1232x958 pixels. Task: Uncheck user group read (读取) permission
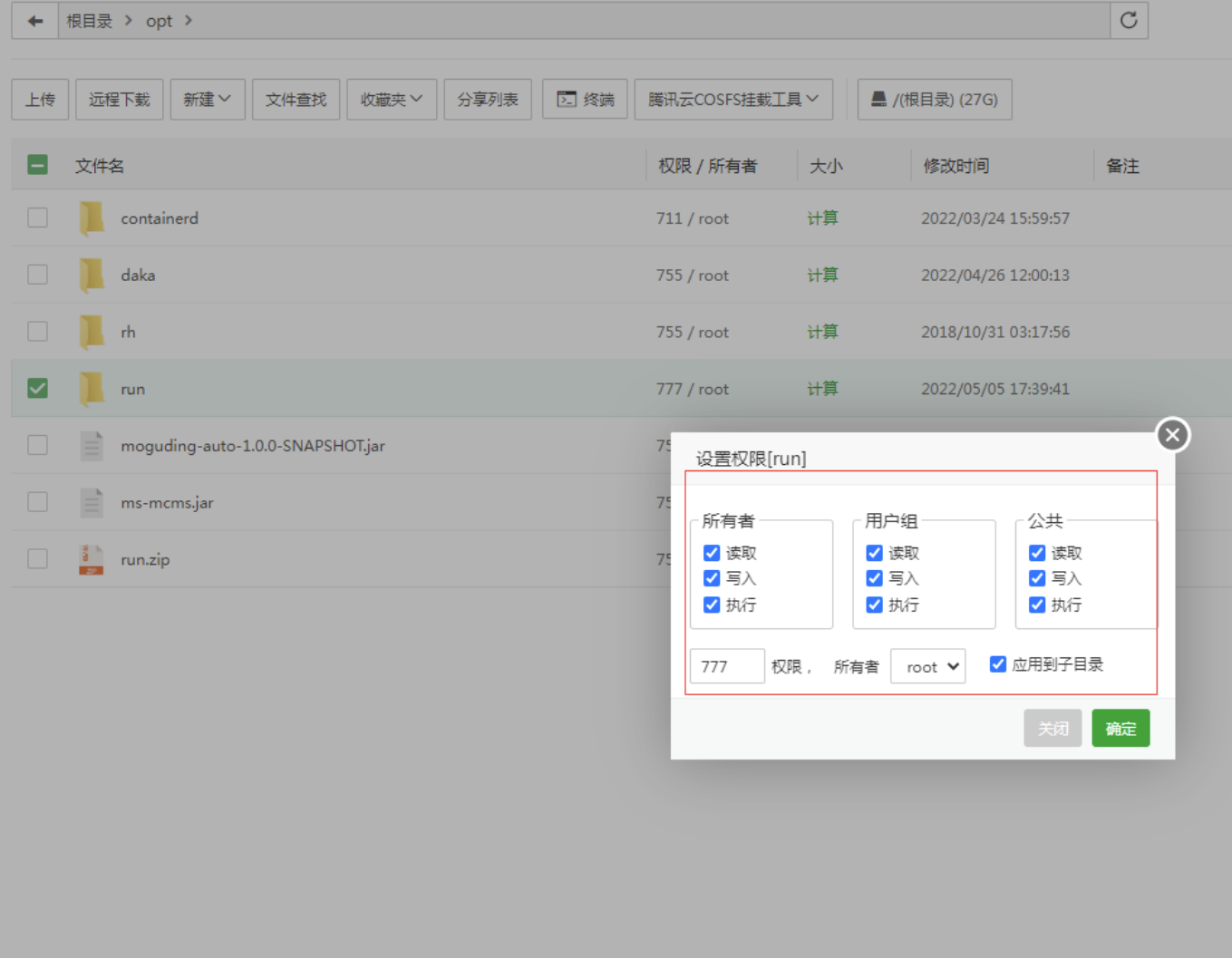(874, 553)
